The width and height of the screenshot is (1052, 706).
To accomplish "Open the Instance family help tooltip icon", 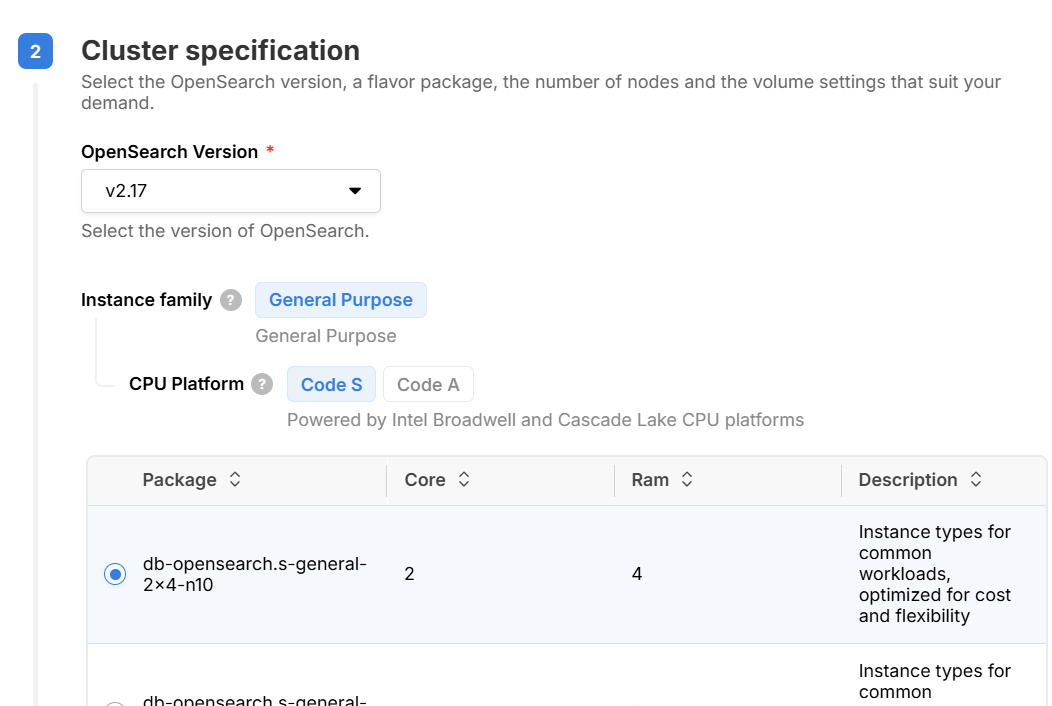I will [231, 300].
